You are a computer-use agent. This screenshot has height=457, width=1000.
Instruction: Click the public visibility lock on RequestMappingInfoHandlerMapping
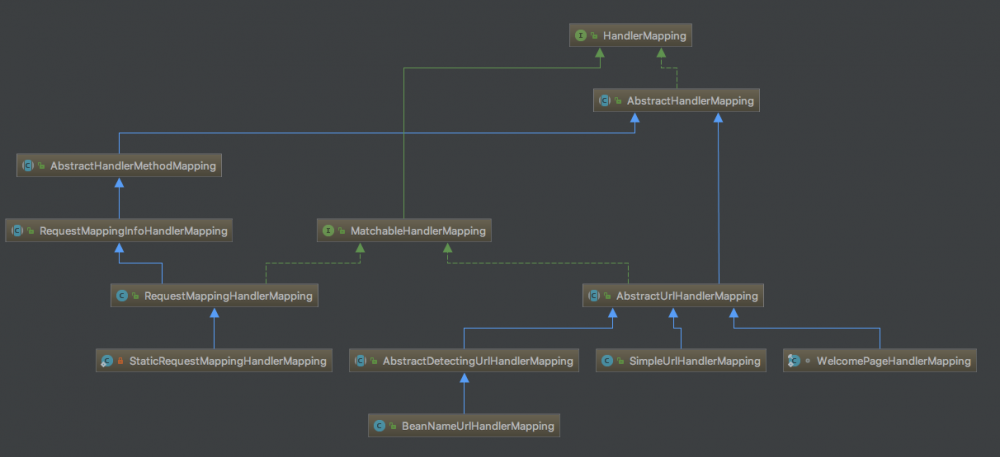[31, 231]
